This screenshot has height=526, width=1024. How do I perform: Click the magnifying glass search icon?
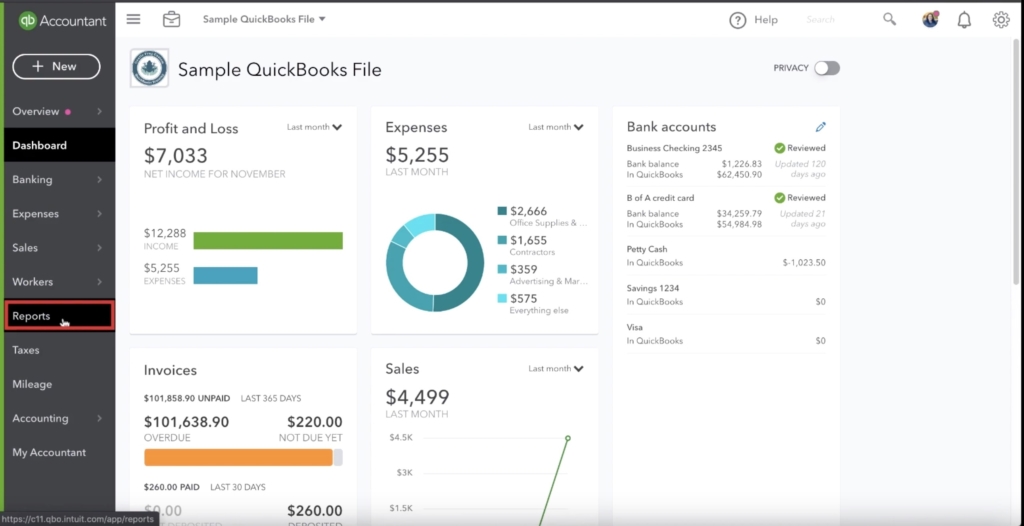[x=889, y=19]
